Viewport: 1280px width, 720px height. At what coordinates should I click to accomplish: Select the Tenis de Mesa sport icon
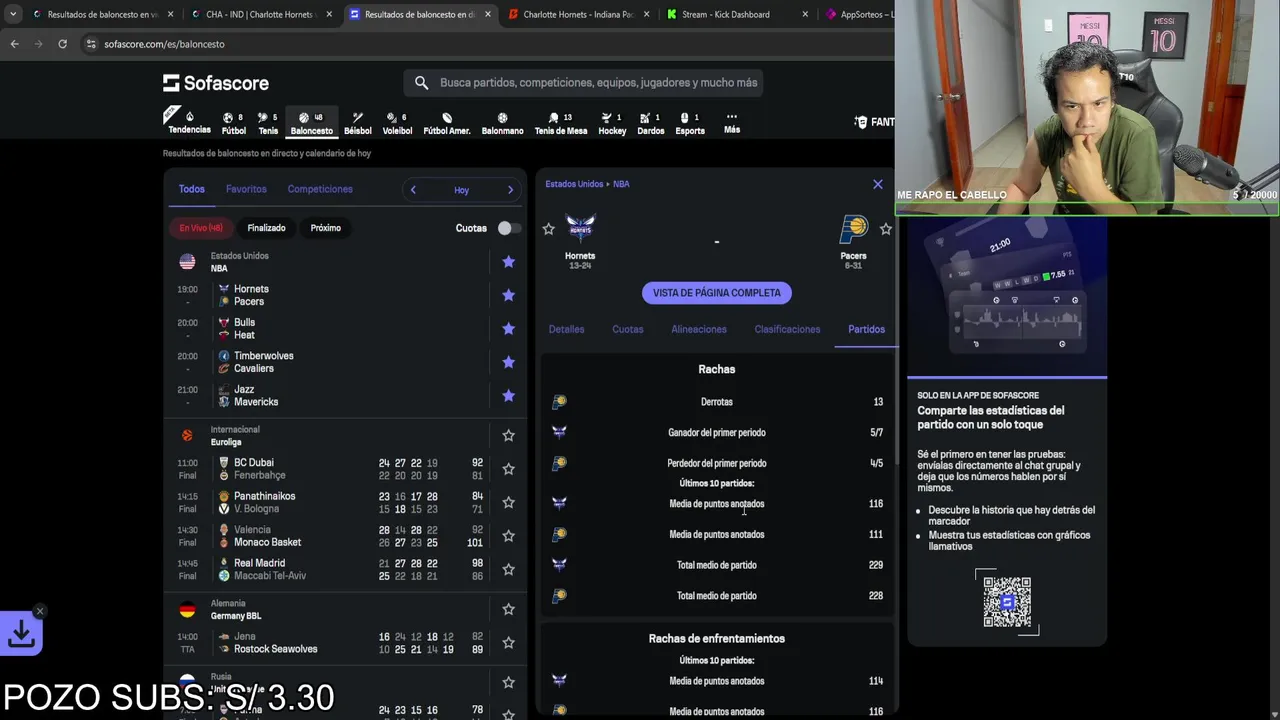click(x=561, y=123)
